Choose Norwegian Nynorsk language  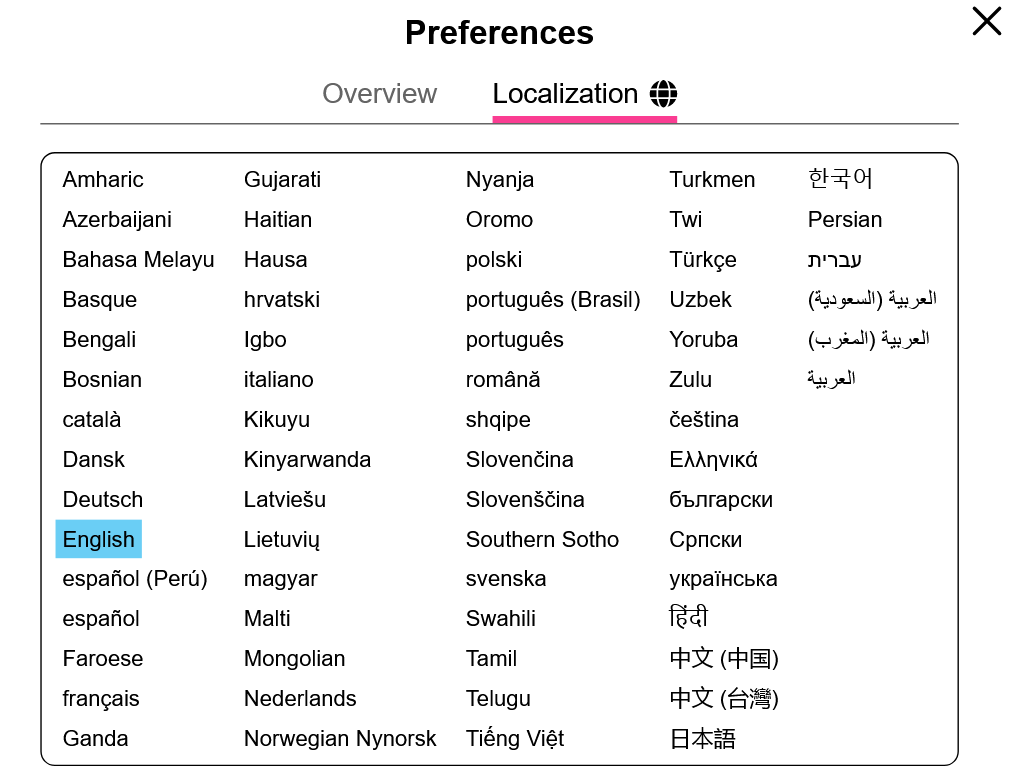(340, 739)
